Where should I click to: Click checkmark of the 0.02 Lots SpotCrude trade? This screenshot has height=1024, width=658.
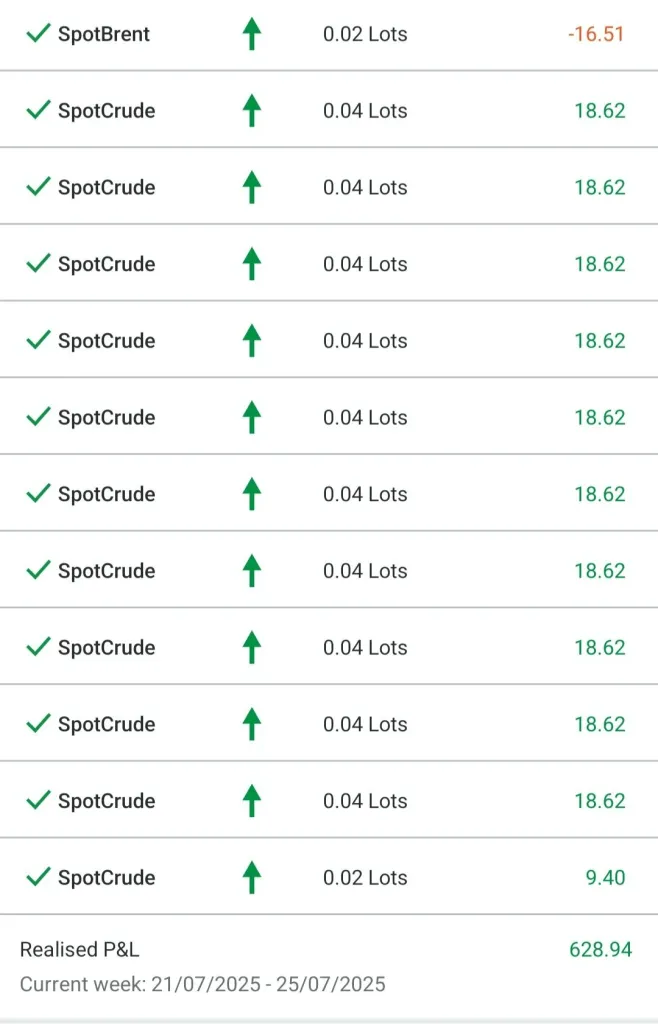(38, 878)
